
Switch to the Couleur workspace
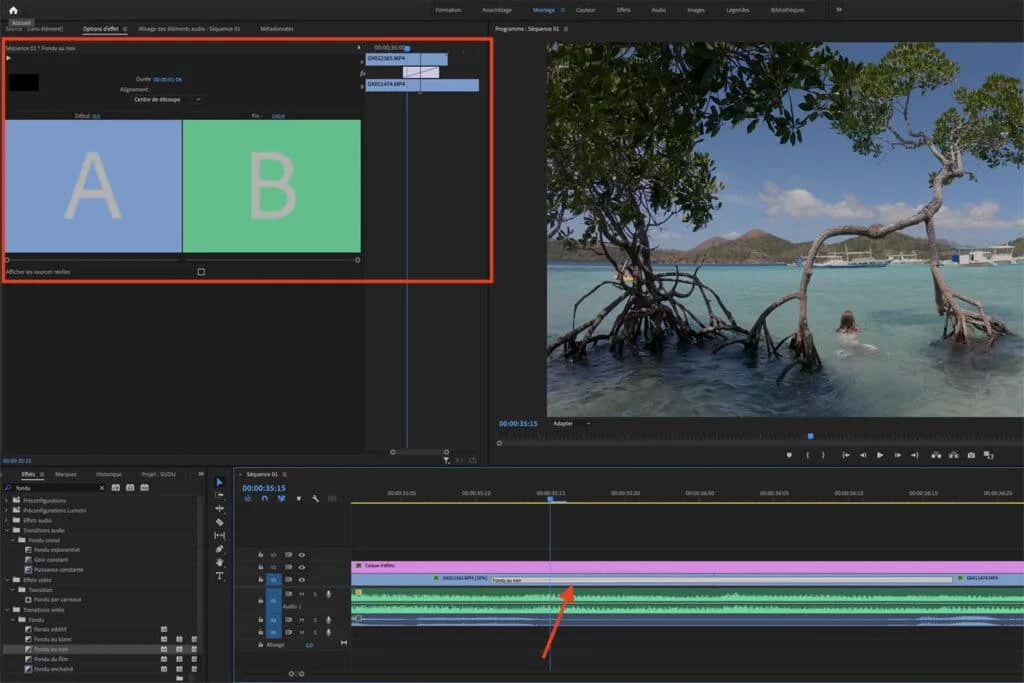pyautogui.click(x=585, y=10)
